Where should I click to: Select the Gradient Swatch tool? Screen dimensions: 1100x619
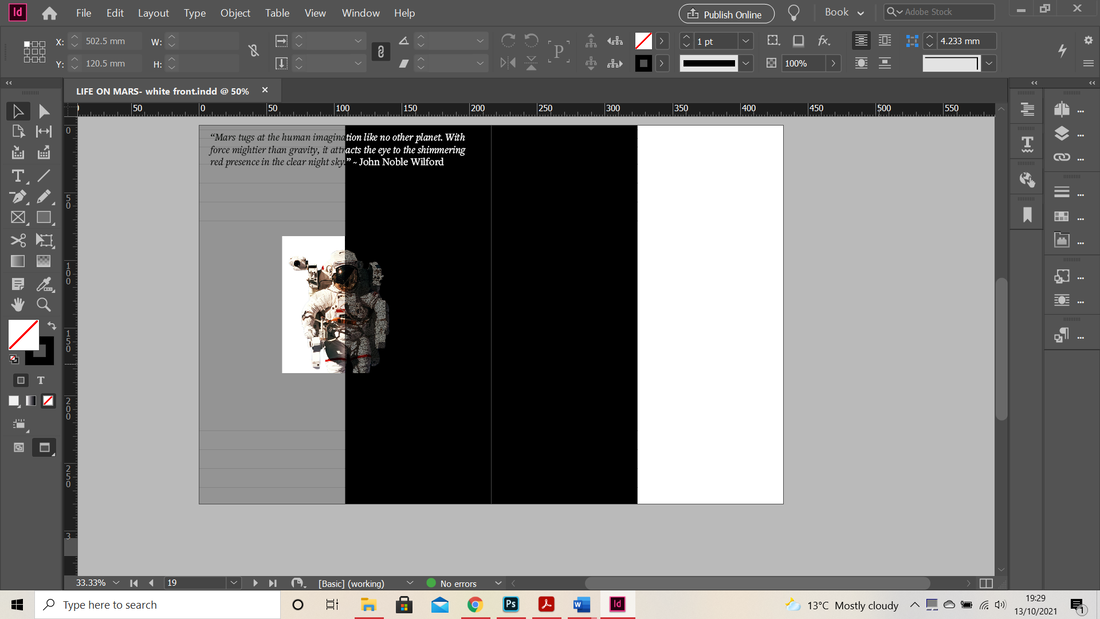coord(18,261)
